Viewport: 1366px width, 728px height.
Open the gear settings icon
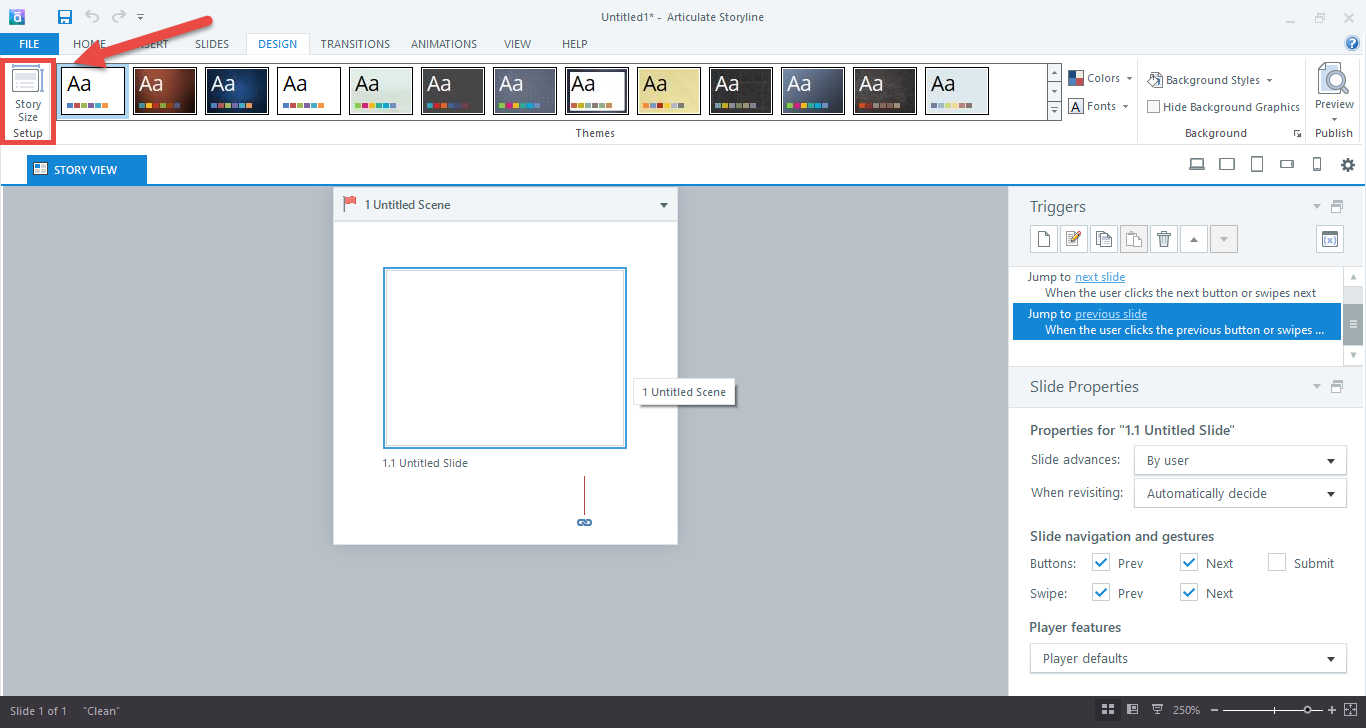1348,165
